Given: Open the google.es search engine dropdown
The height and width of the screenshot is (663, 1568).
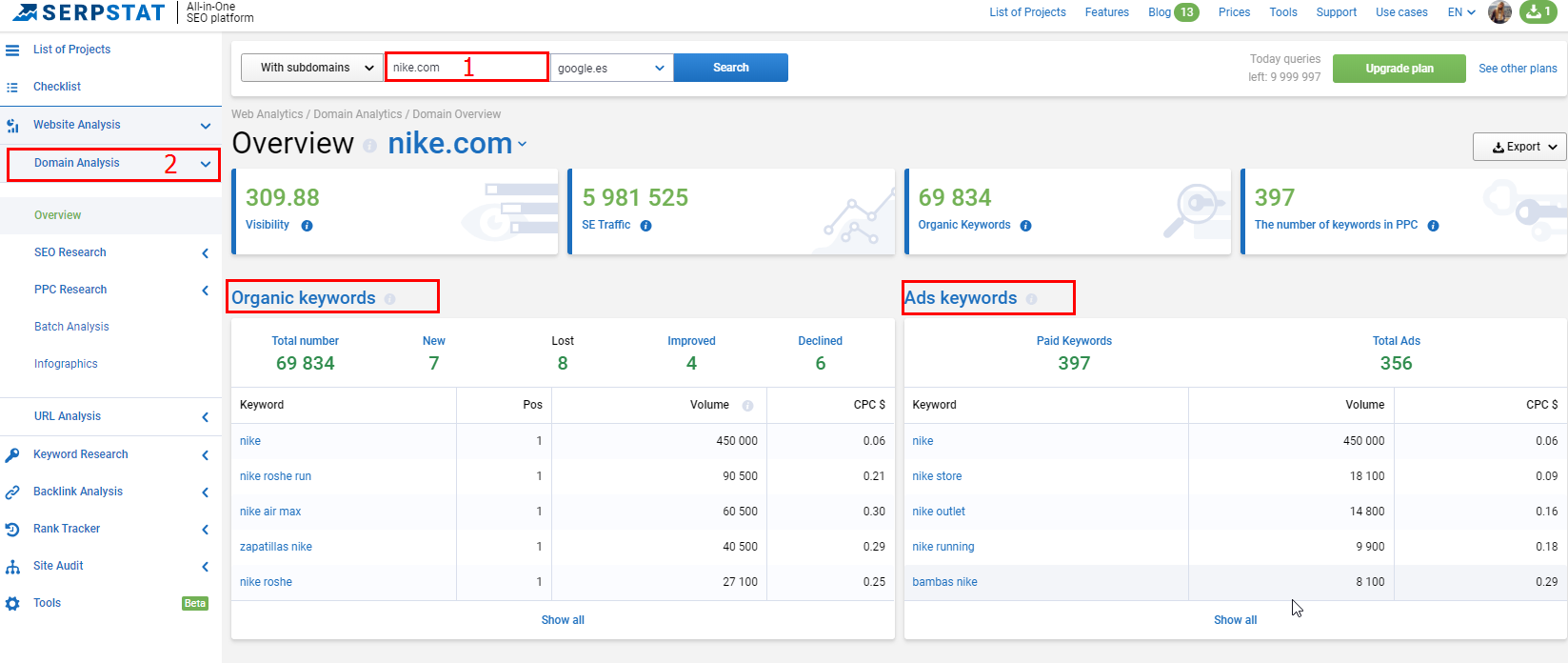Looking at the screenshot, I should pyautogui.click(x=611, y=68).
